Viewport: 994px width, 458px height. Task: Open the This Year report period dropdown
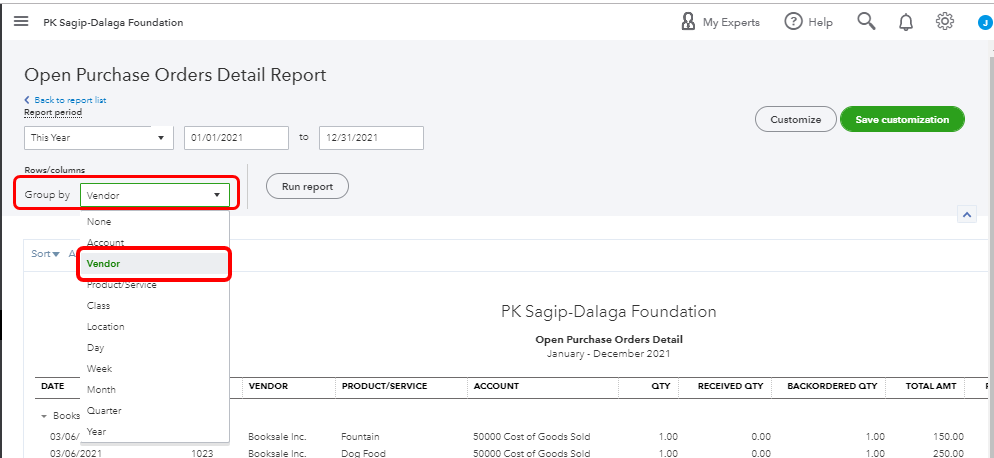coord(98,137)
